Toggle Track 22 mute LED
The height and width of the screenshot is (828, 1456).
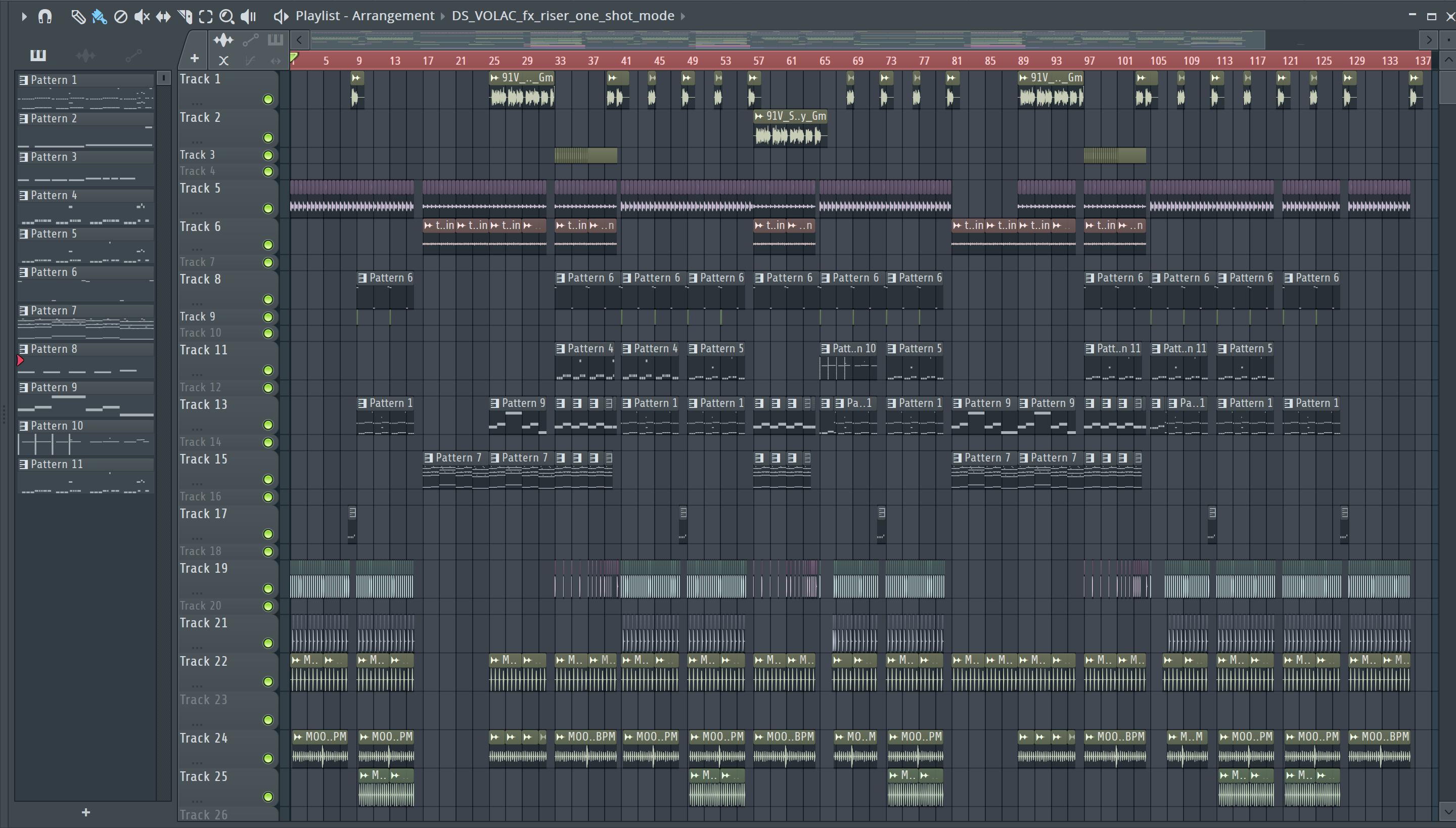pos(268,682)
